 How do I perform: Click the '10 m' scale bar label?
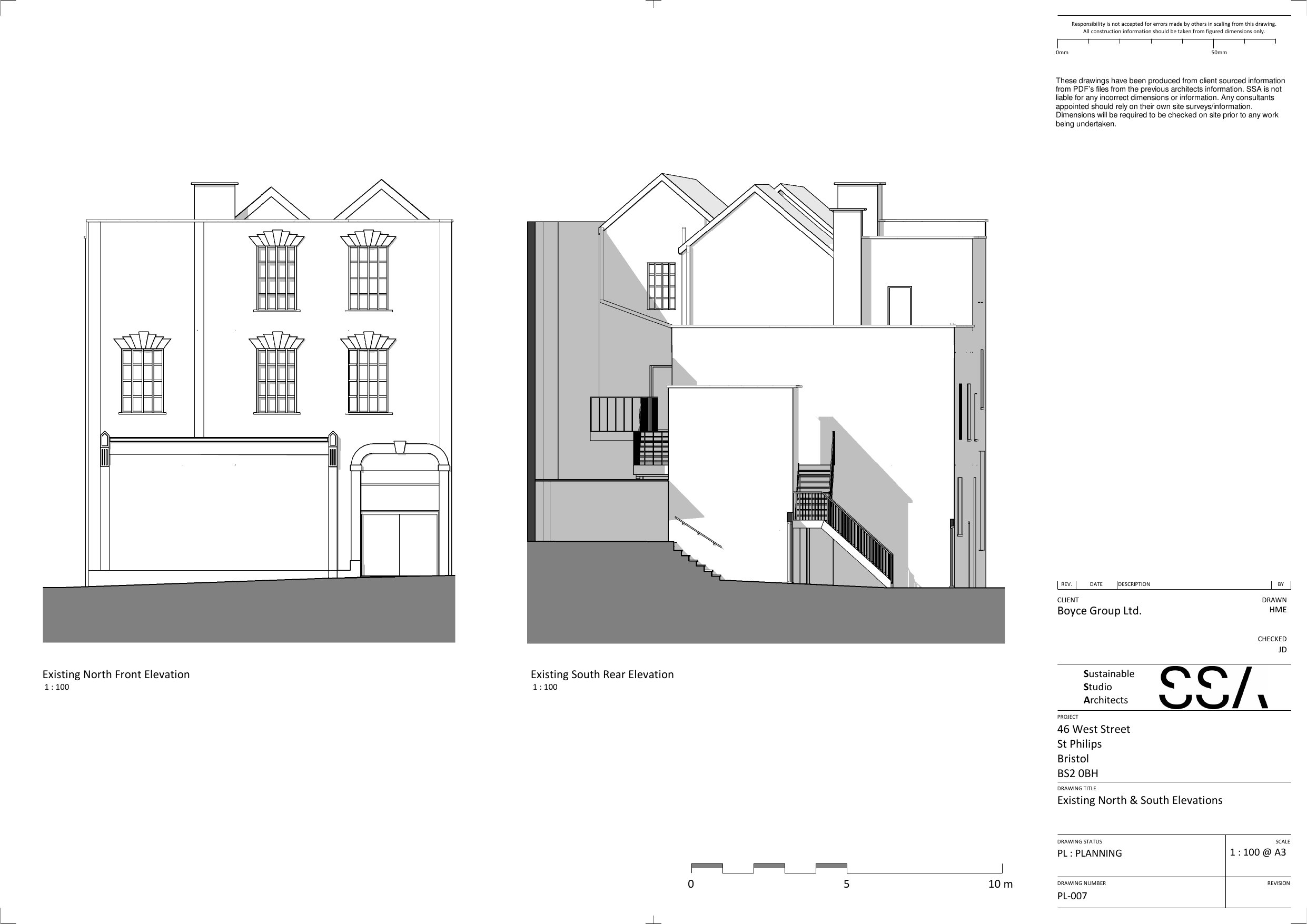pos(999,883)
